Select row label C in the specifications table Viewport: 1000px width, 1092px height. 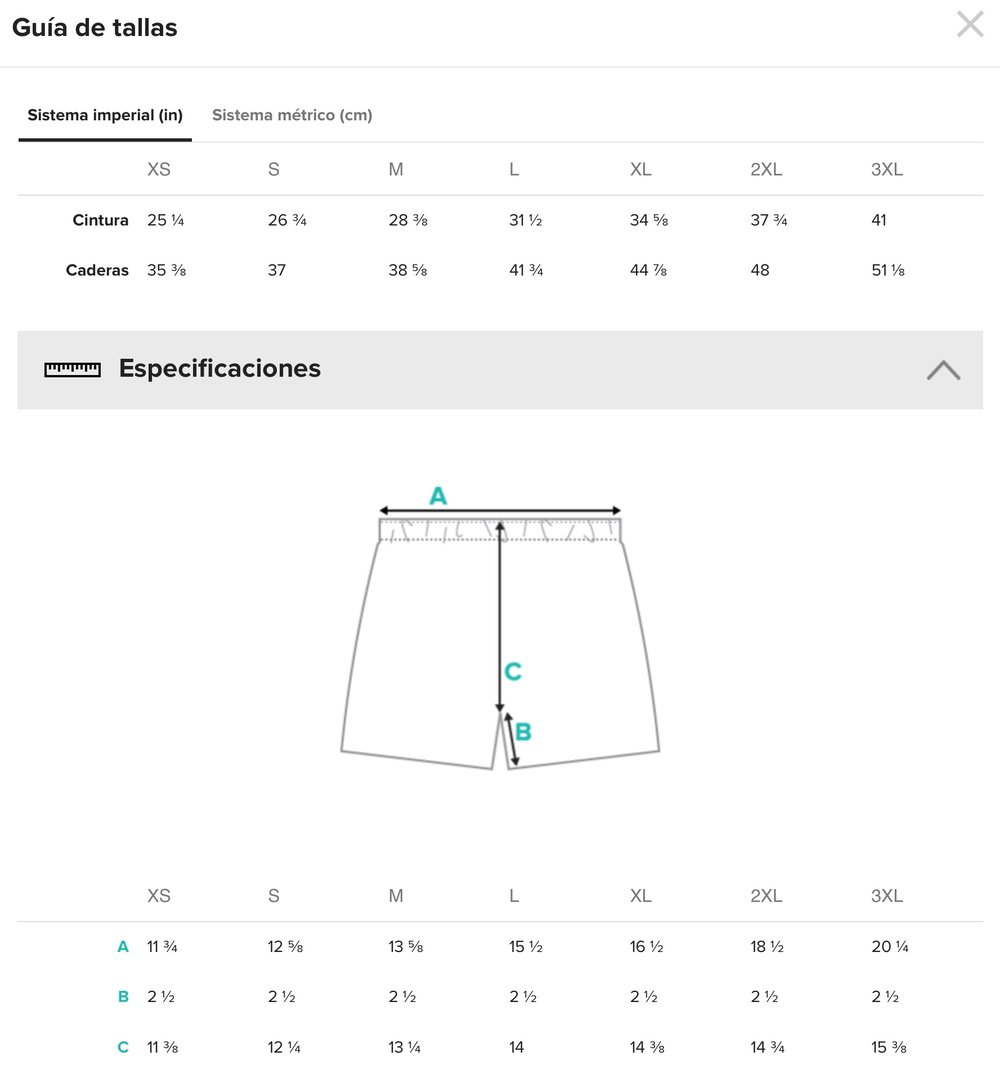tap(123, 1048)
